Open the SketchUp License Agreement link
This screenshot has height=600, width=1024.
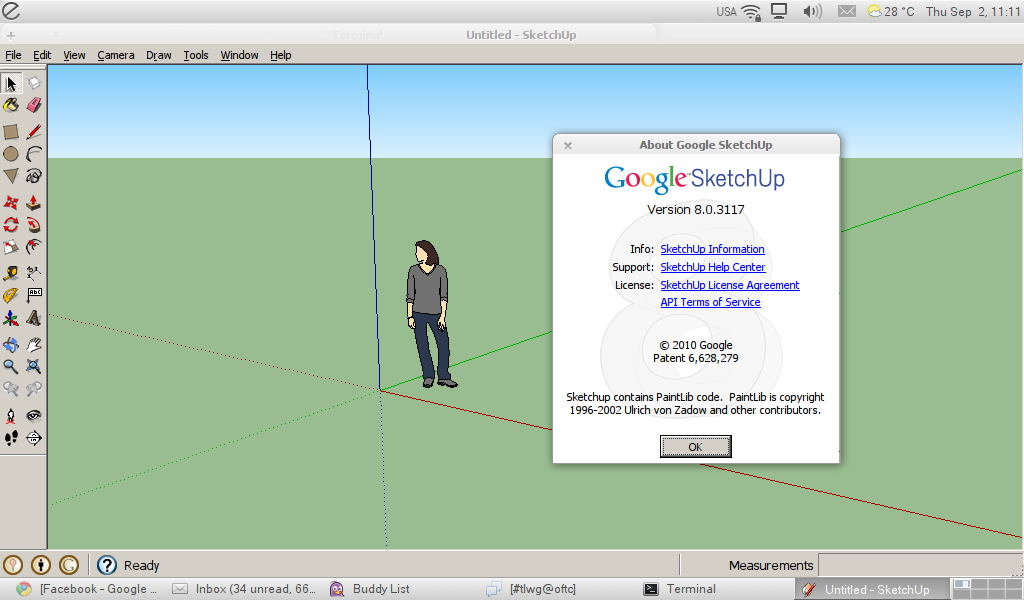click(729, 285)
